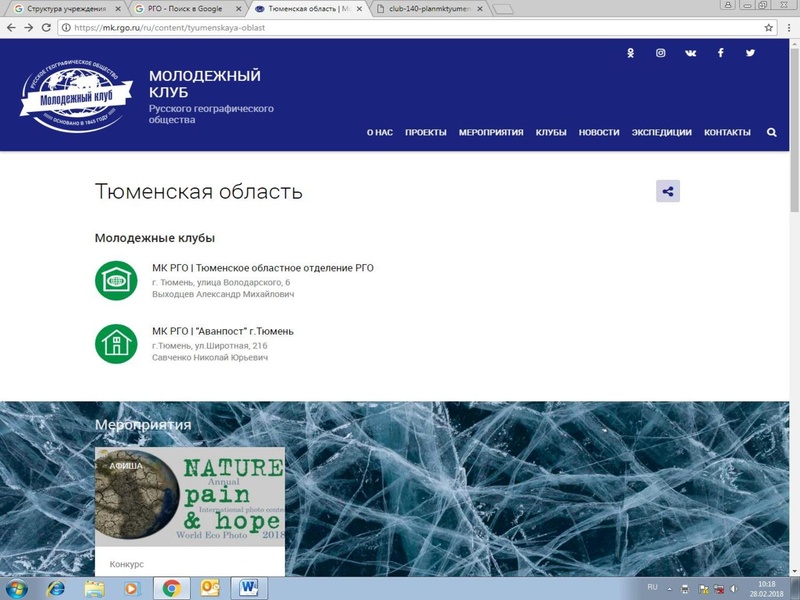Click the Odnoklassniki social icon
Screen dimensions: 800x600
629,52
